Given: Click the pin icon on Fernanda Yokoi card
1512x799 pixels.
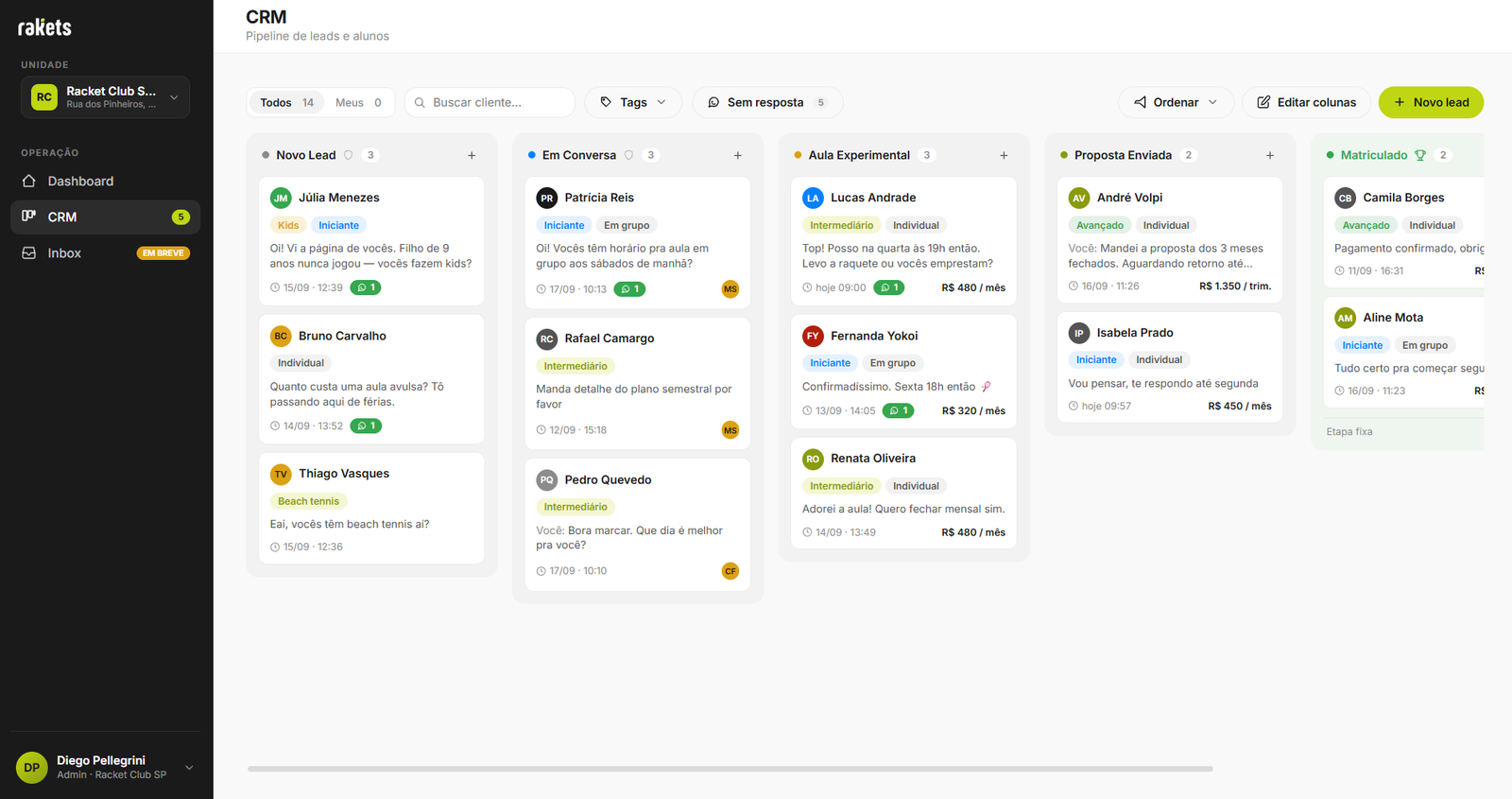Looking at the screenshot, I should click(987, 386).
